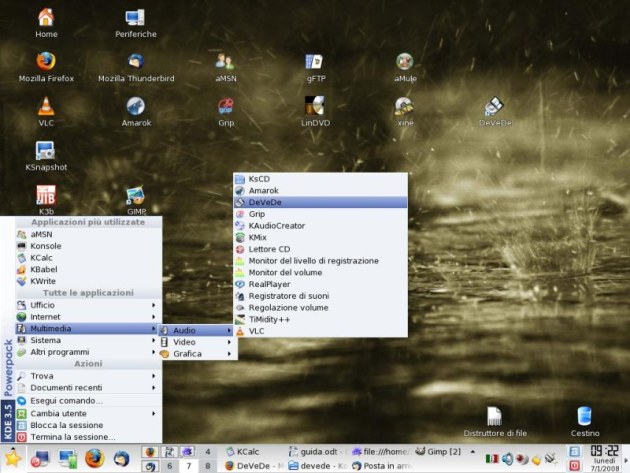The width and height of the screenshot is (630, 473).
Task: Expand the Grafica submenu
Action: (x=187, y=354)
